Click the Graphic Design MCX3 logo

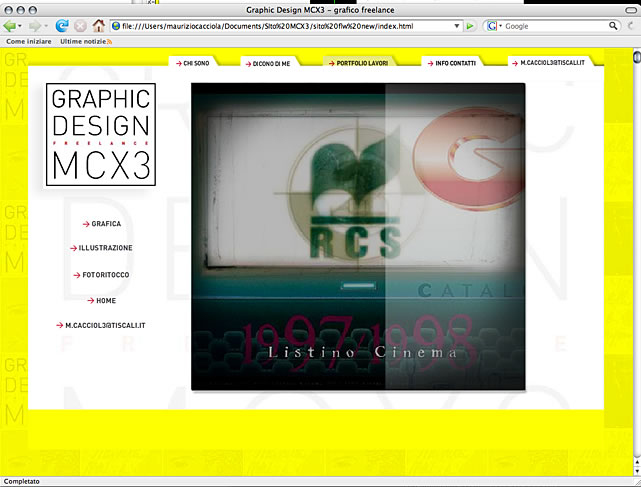(x=101, y=134)
